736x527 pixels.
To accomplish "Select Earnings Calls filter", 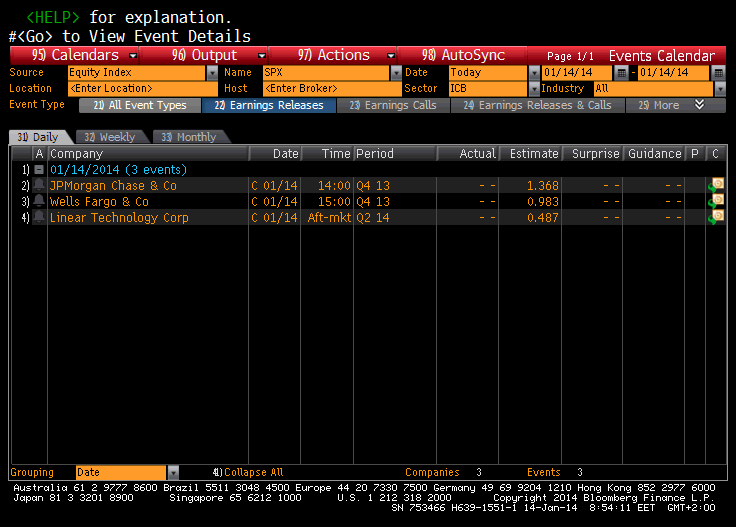I will click(393, 105).
